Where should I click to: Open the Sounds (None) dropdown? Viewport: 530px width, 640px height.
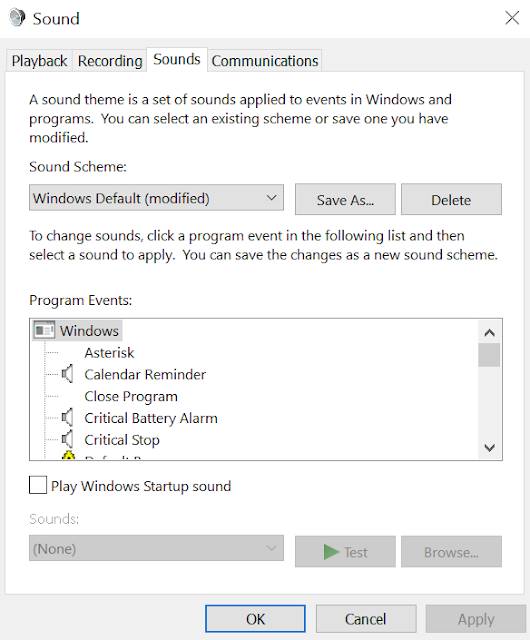156,548
